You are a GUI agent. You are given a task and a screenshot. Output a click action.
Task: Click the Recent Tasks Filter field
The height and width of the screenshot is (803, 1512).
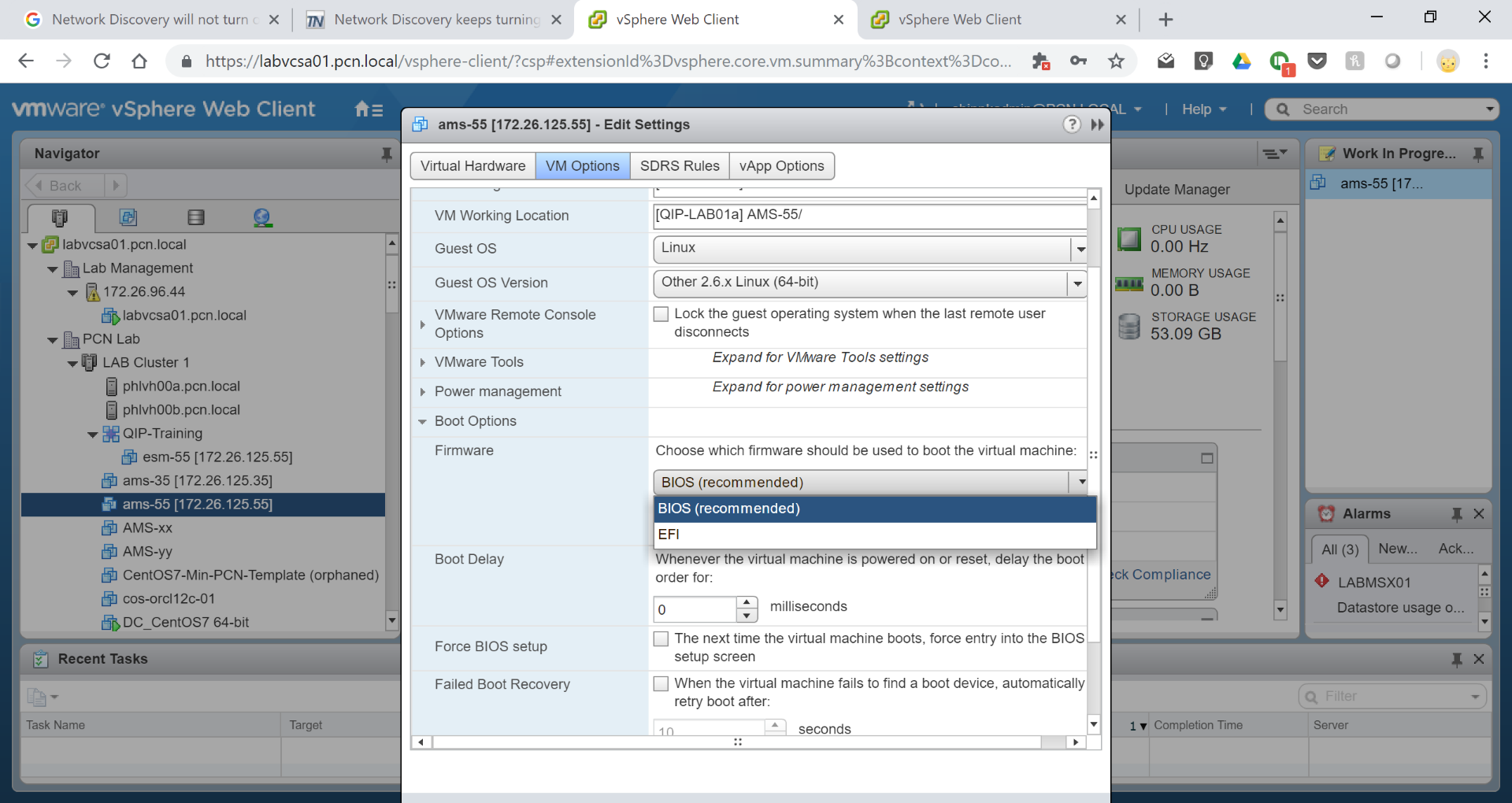click(x=1392, y=697)
